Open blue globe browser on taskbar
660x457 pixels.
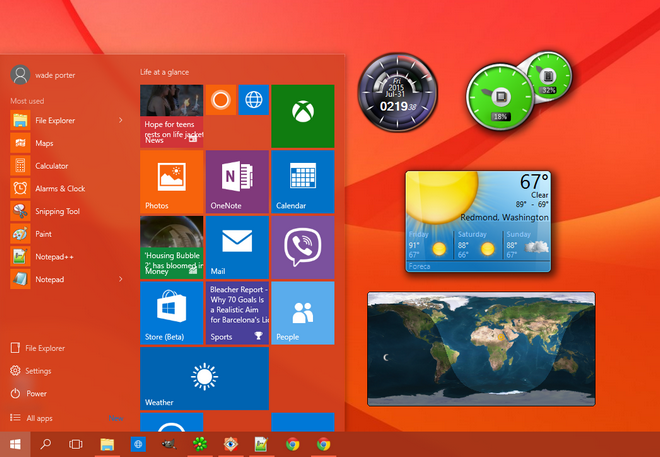138,444
